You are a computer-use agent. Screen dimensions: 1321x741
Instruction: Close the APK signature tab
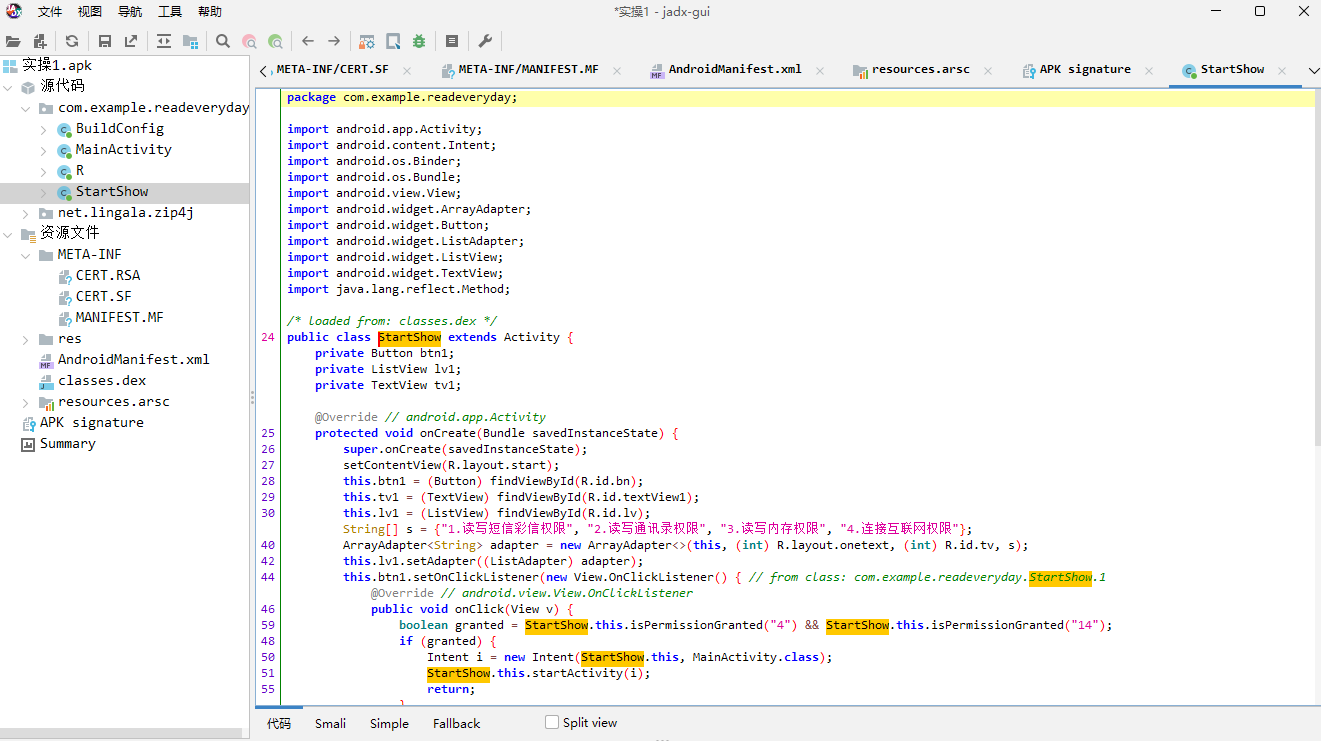point(1149,70)
